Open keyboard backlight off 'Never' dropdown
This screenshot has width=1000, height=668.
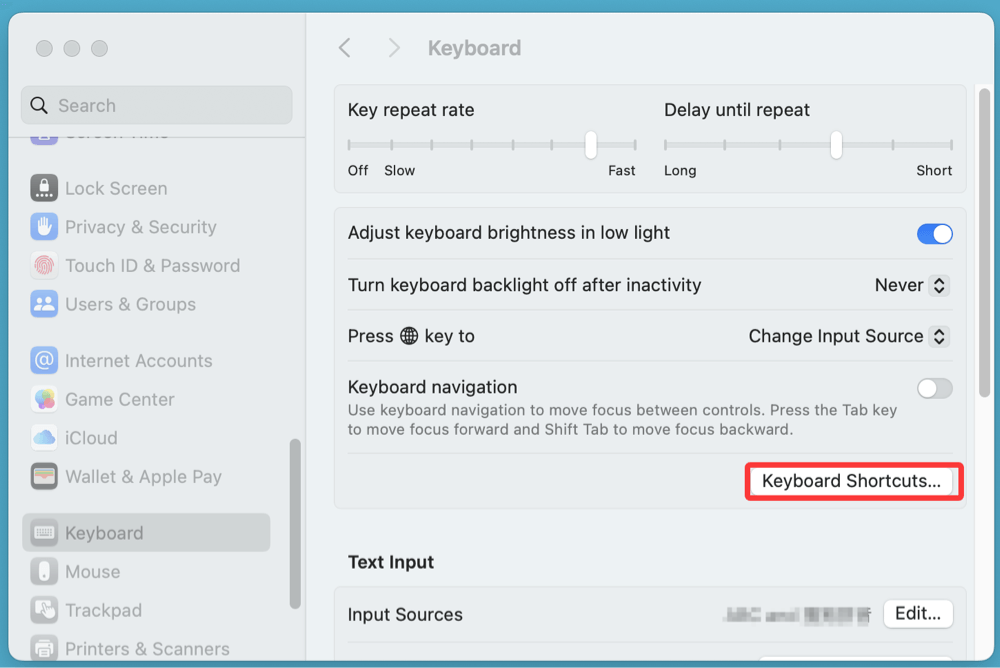point(911,286)
